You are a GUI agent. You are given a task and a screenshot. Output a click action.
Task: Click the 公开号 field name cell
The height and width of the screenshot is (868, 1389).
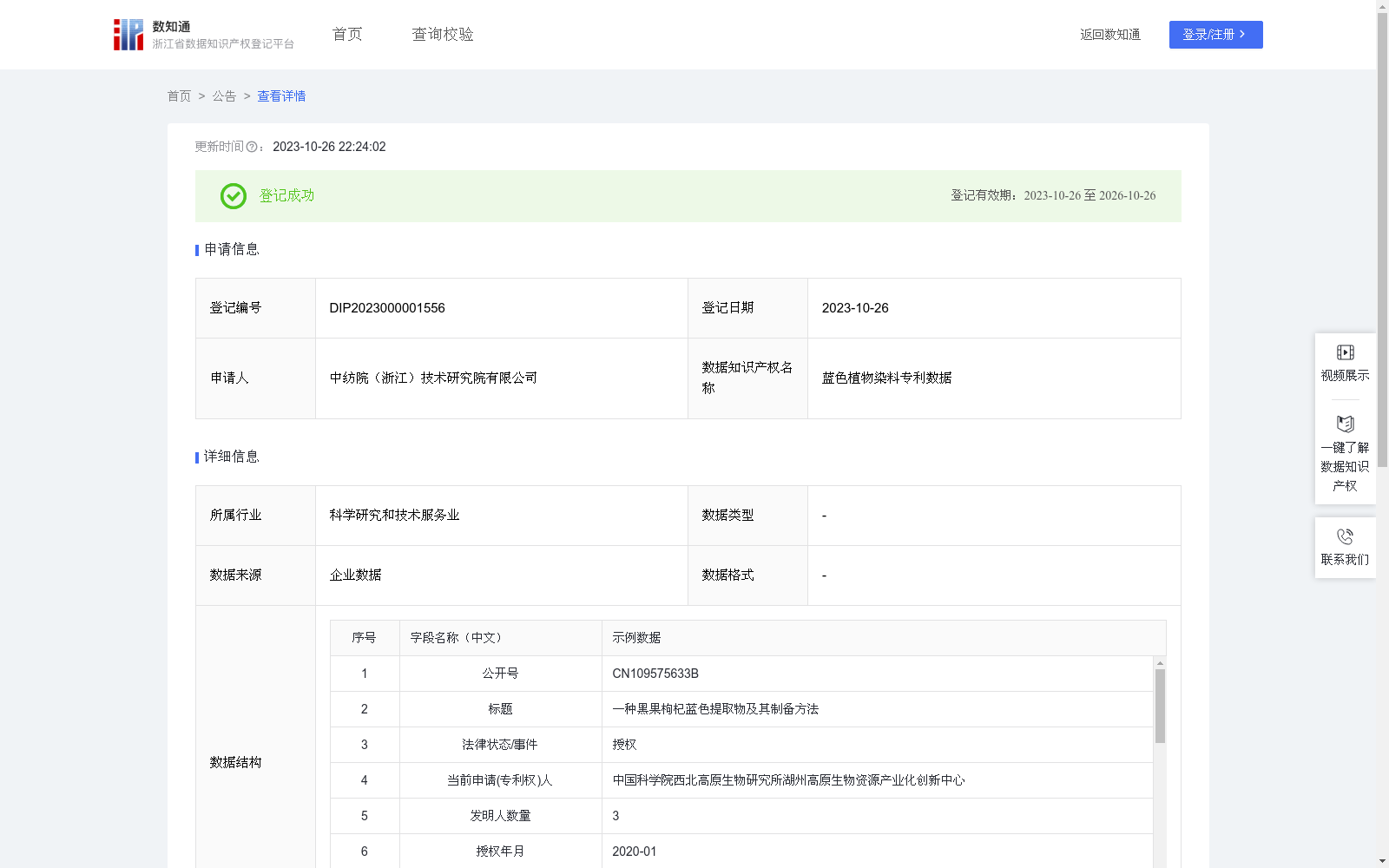pos(501,674)
